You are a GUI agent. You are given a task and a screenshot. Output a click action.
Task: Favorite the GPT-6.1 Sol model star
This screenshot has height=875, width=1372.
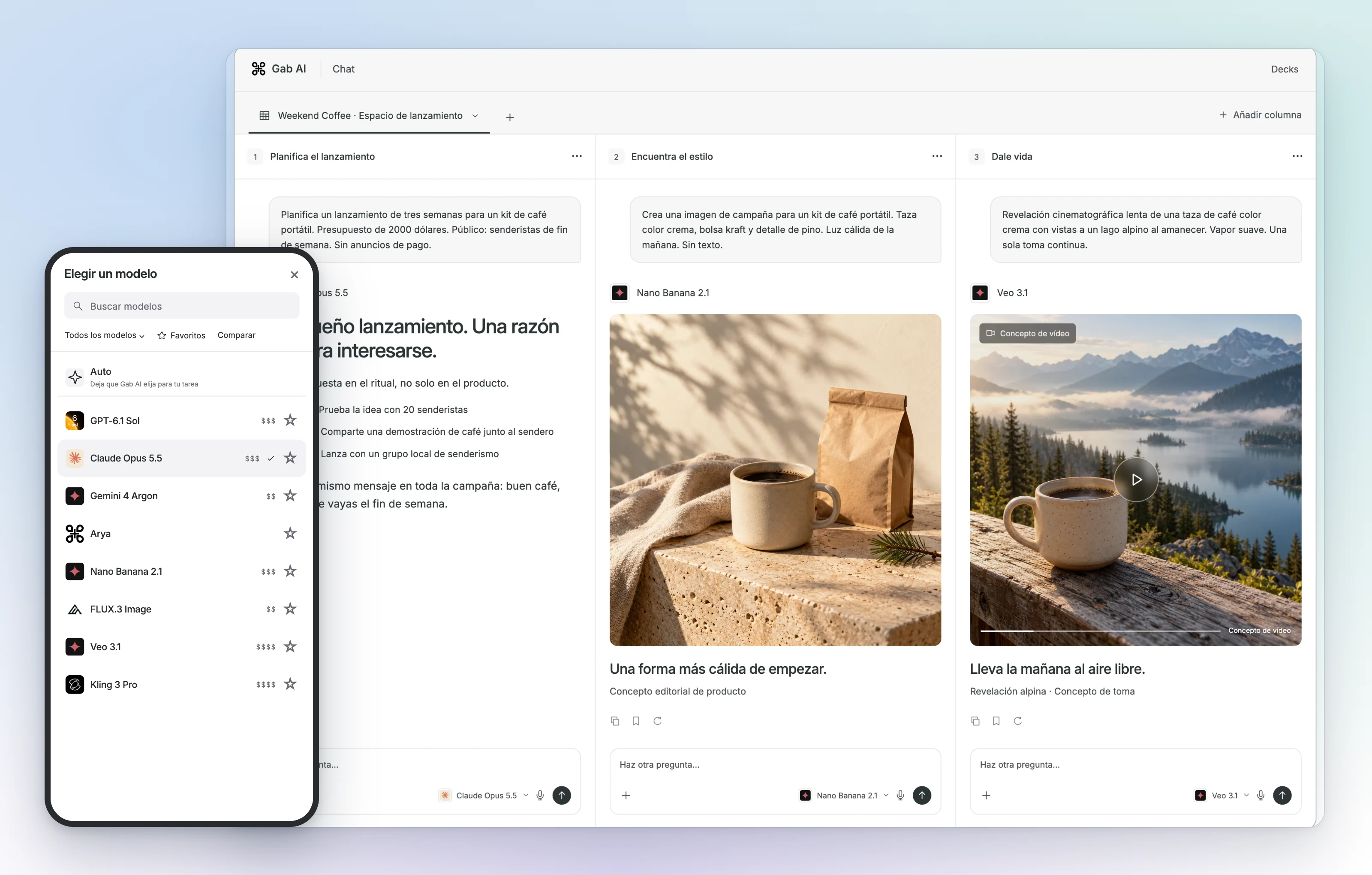click(290, 420)
